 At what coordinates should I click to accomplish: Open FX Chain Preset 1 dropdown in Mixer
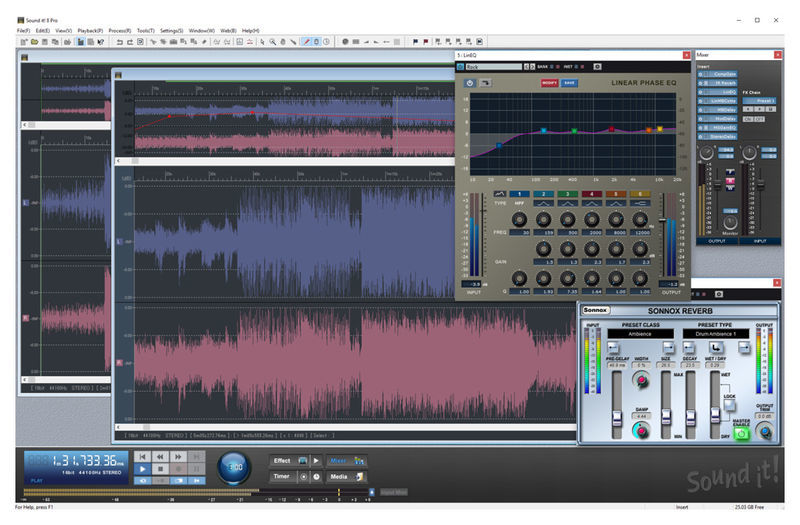pyautogui.click(x=759, y=101)
